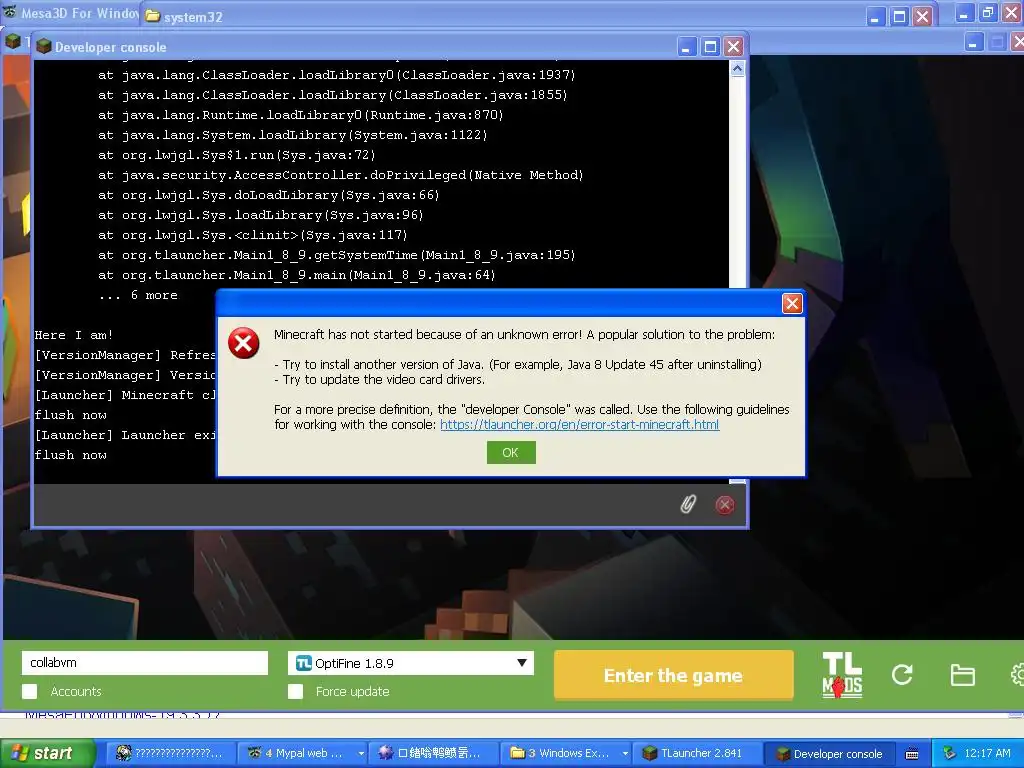Open the settings gear in TLauncher
This screenshot has width=1024, height=768.
[1017, 675]
